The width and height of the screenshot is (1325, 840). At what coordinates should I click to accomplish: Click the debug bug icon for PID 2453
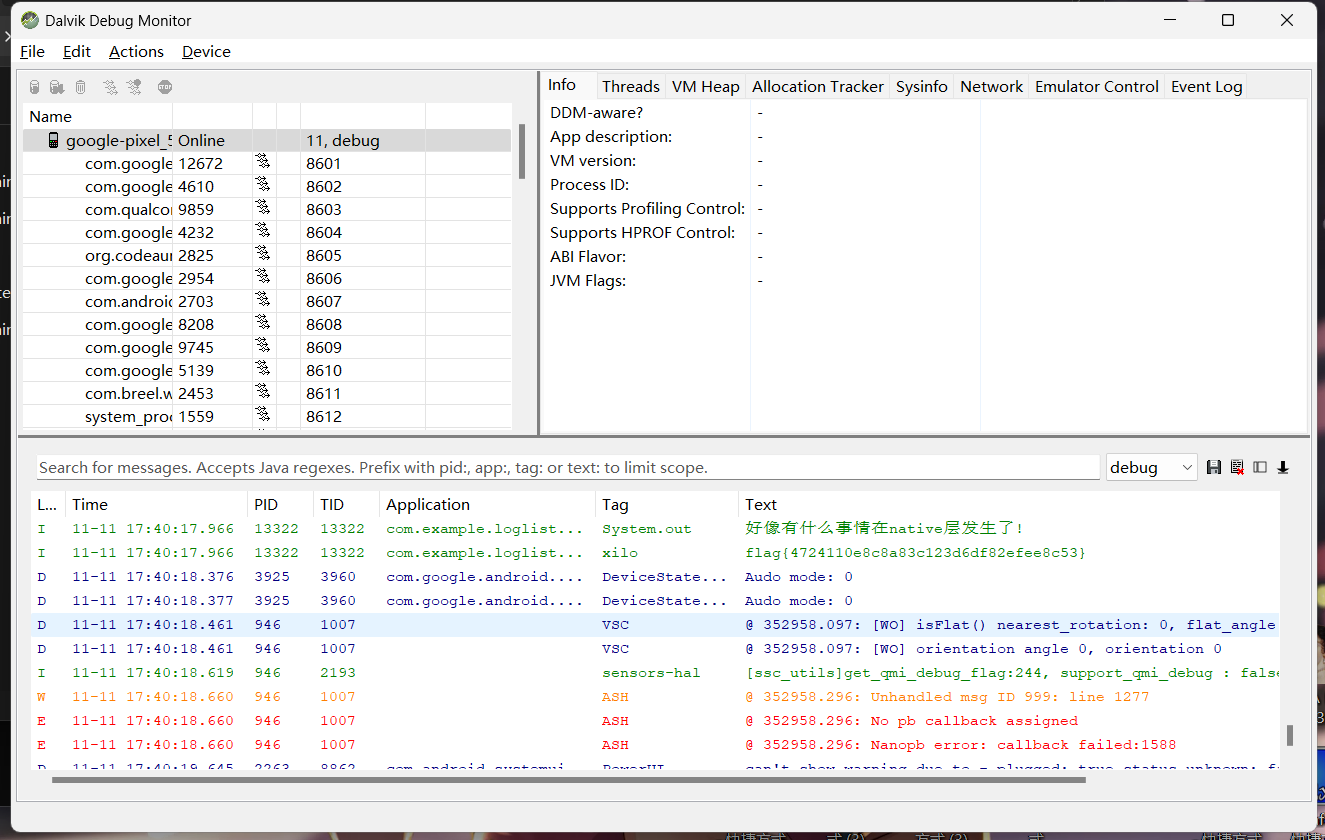(x=263, y=393)
